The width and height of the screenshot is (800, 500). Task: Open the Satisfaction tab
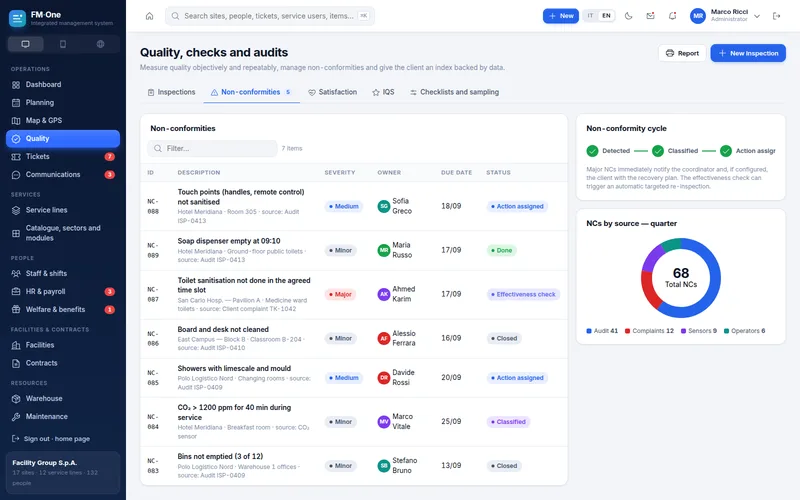pos(333,92)
